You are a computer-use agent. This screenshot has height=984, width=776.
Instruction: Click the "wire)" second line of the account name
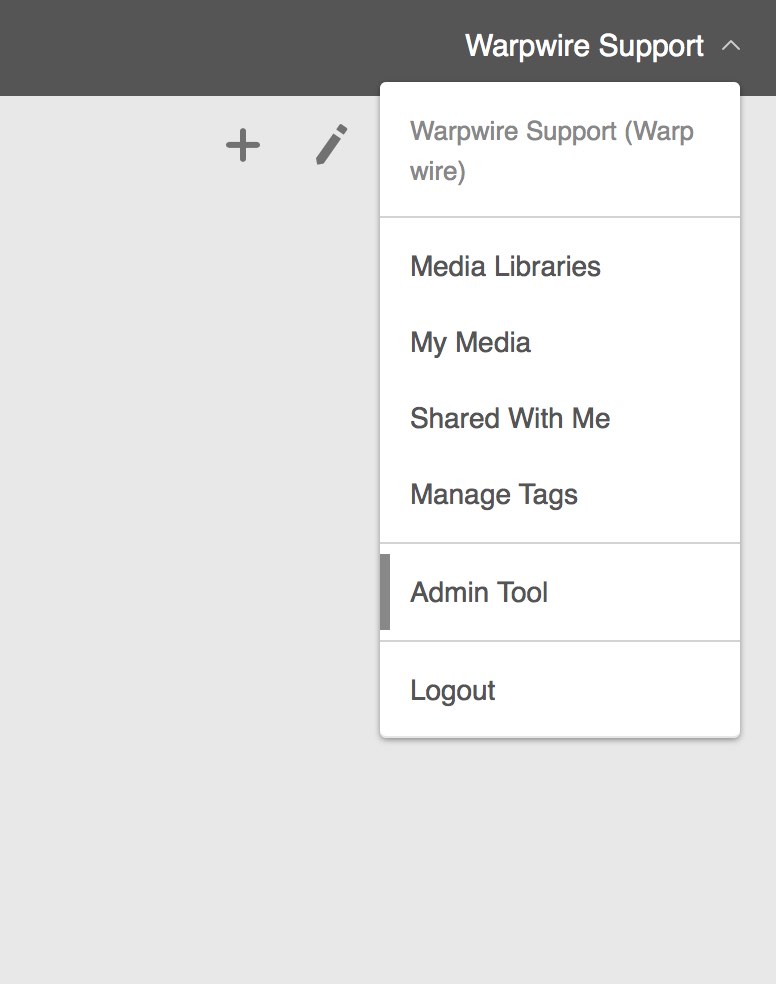coord(438,171)
